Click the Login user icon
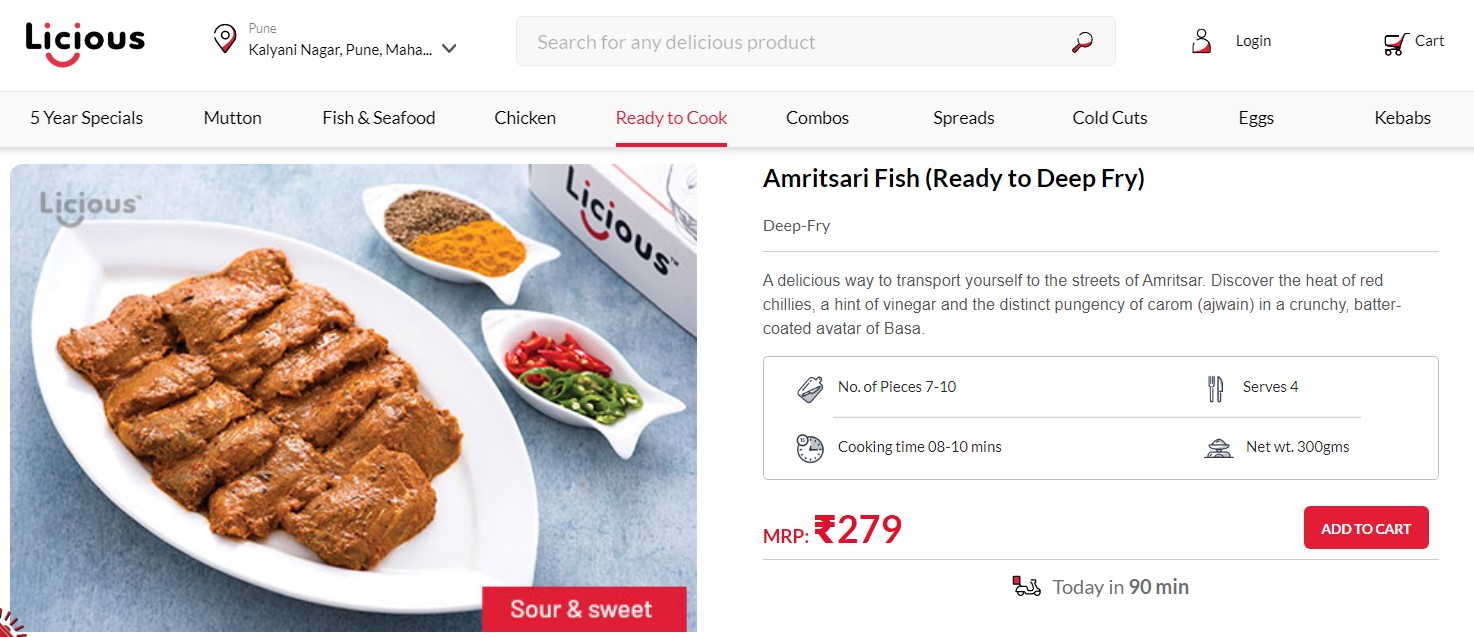The image size is (1474, 637). pyautogui.click(x=1201, y=41)
